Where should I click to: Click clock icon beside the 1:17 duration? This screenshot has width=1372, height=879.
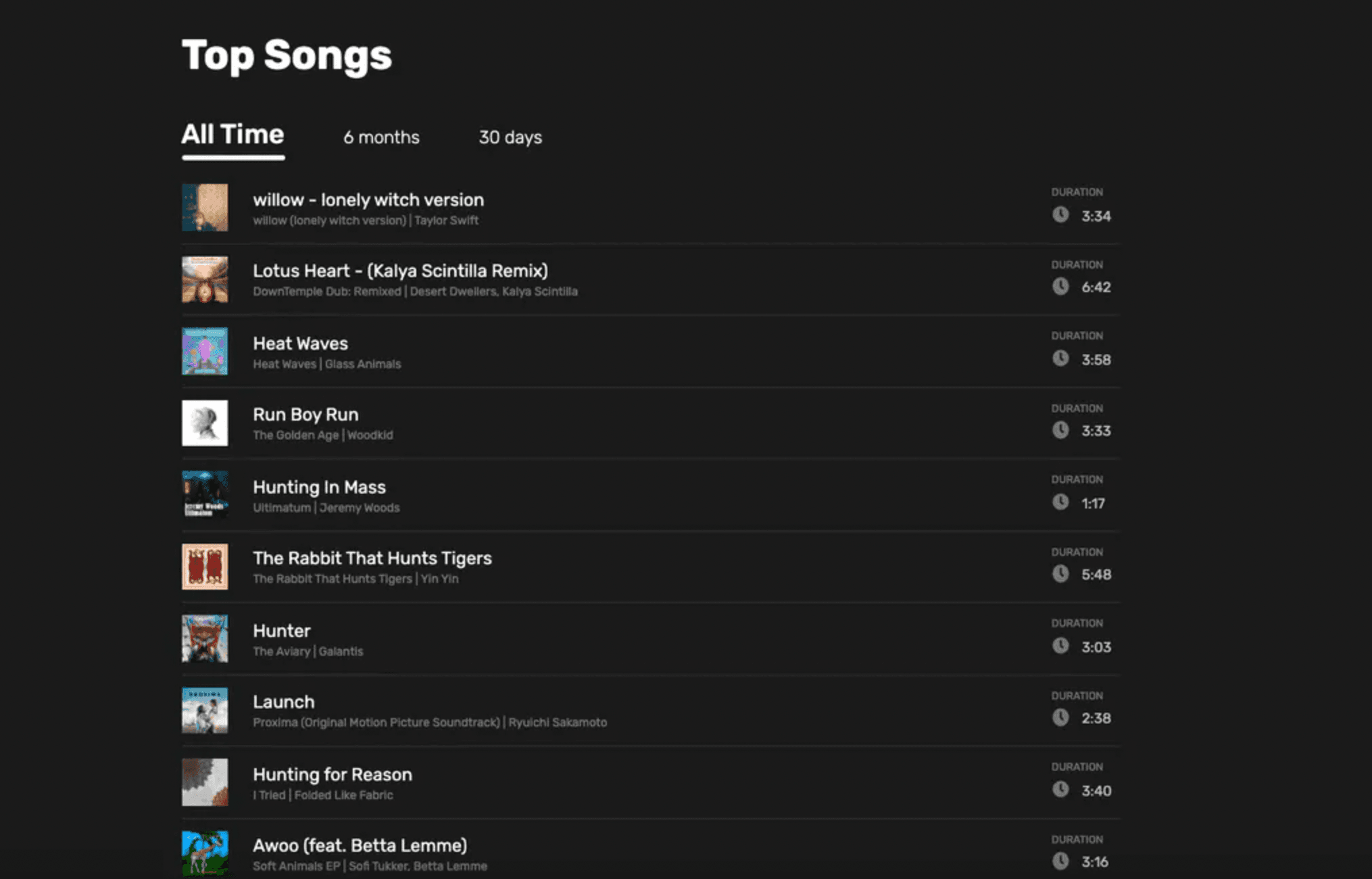click(x=1060, y=502)
